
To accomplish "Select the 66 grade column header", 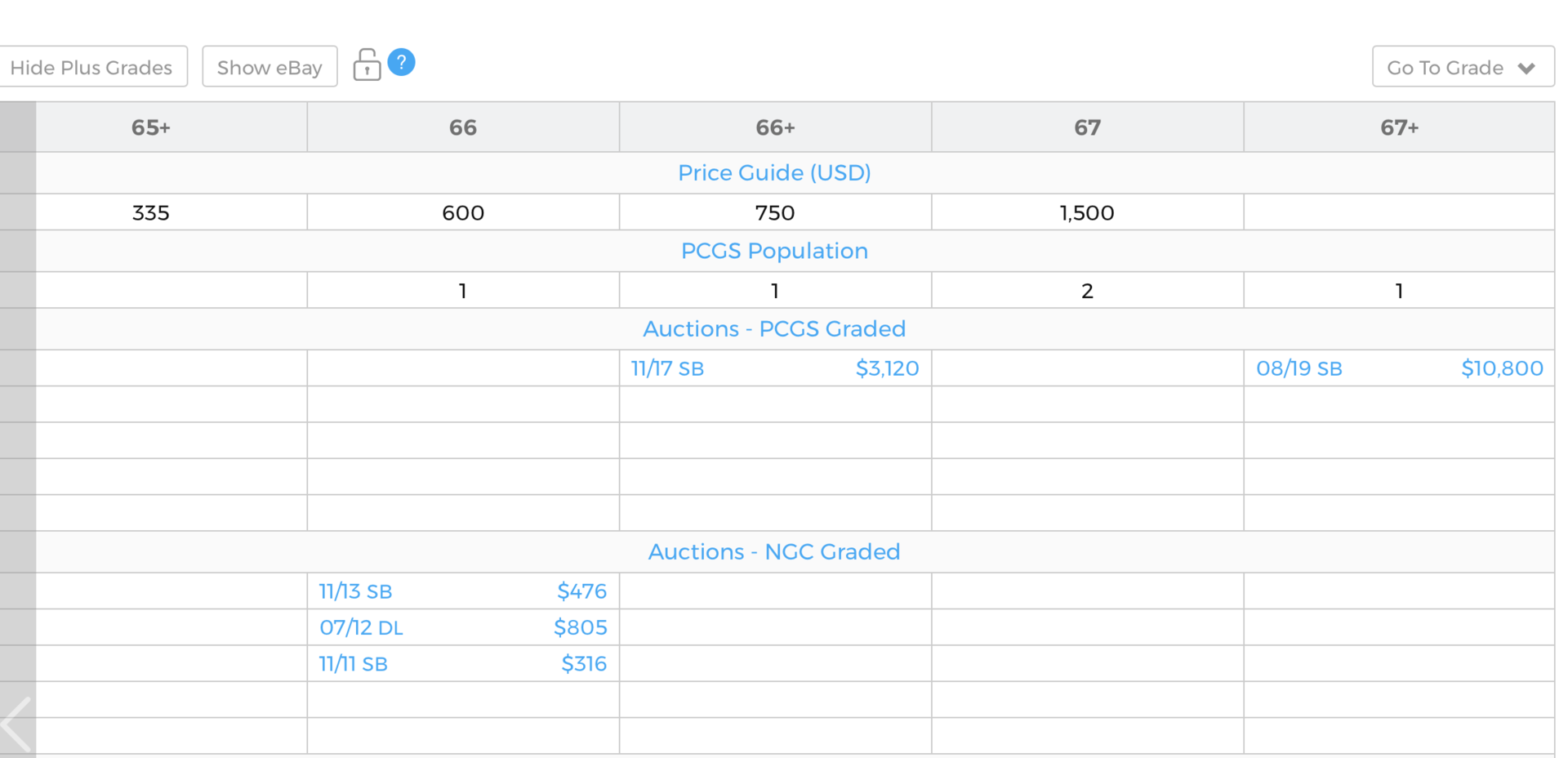I will (x=463, y=127).
